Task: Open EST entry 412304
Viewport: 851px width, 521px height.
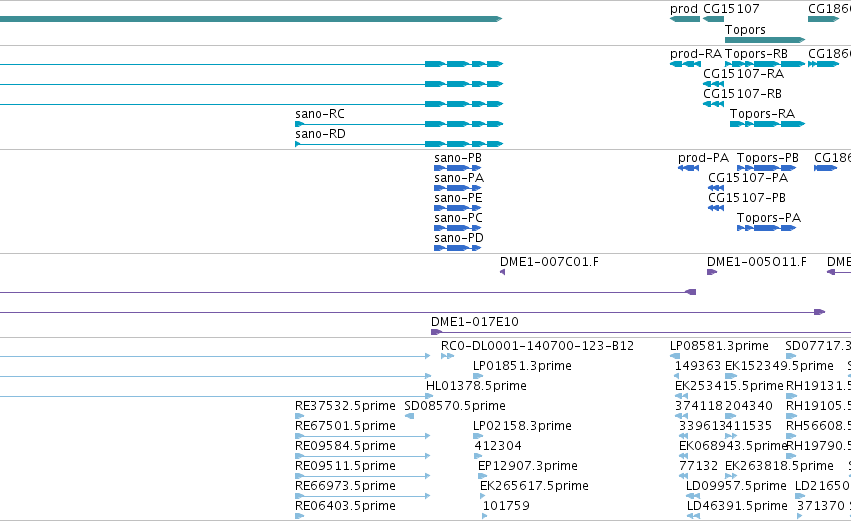Action: [478, 456]
